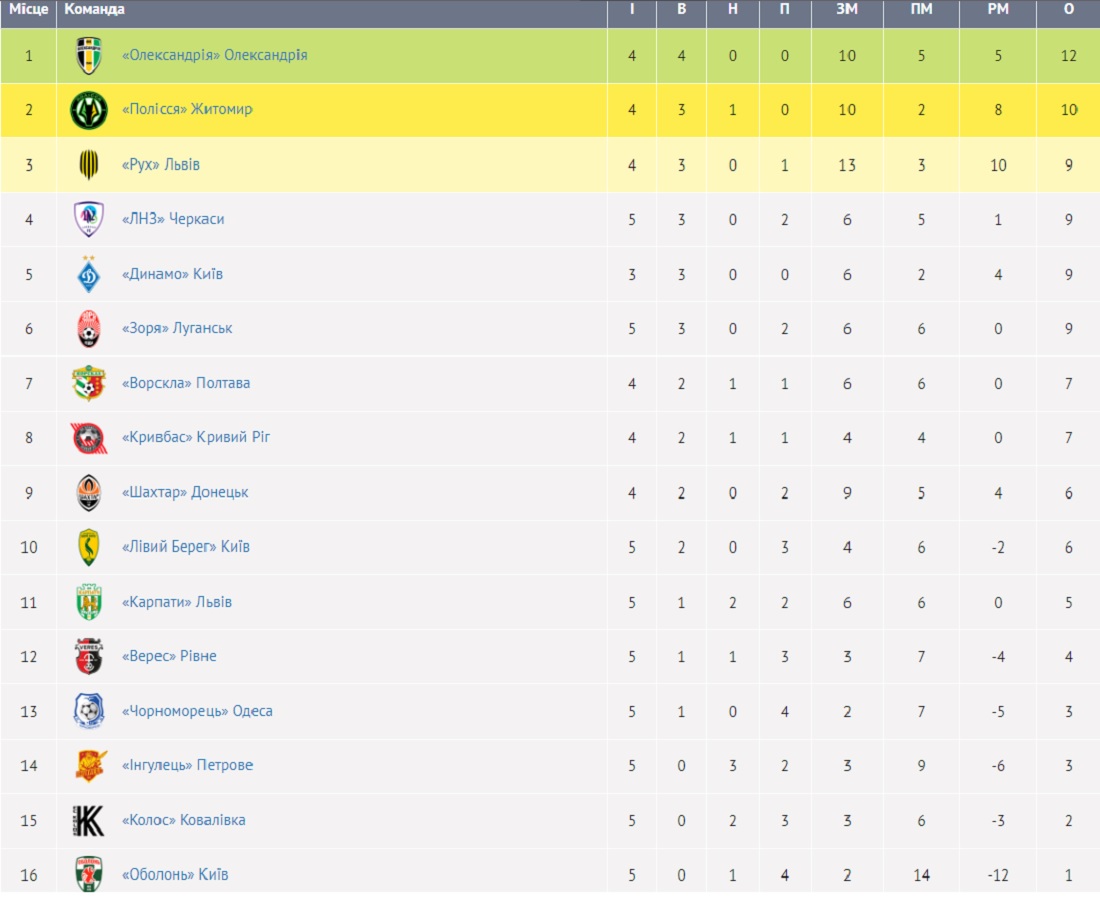The image size is (1100, 901).
Task: Click the Dynamo Kyiv diamond logo
Action: click(88, 274)
